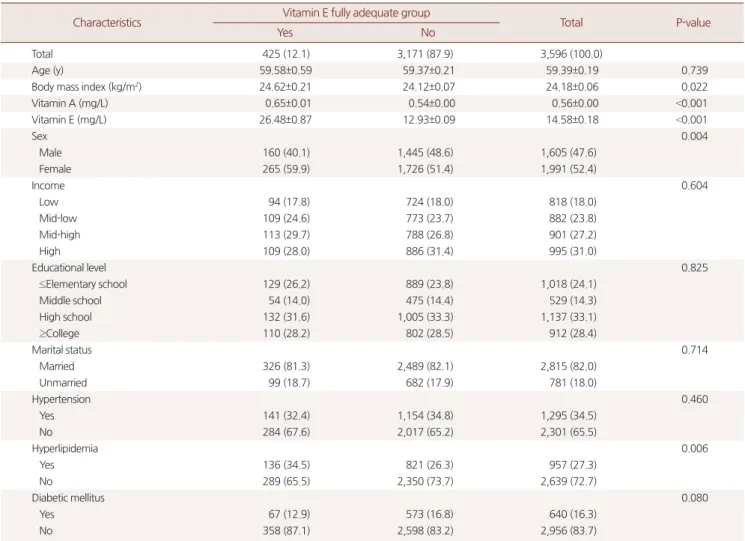Select the P-value '0.080'

click(695, 498)
